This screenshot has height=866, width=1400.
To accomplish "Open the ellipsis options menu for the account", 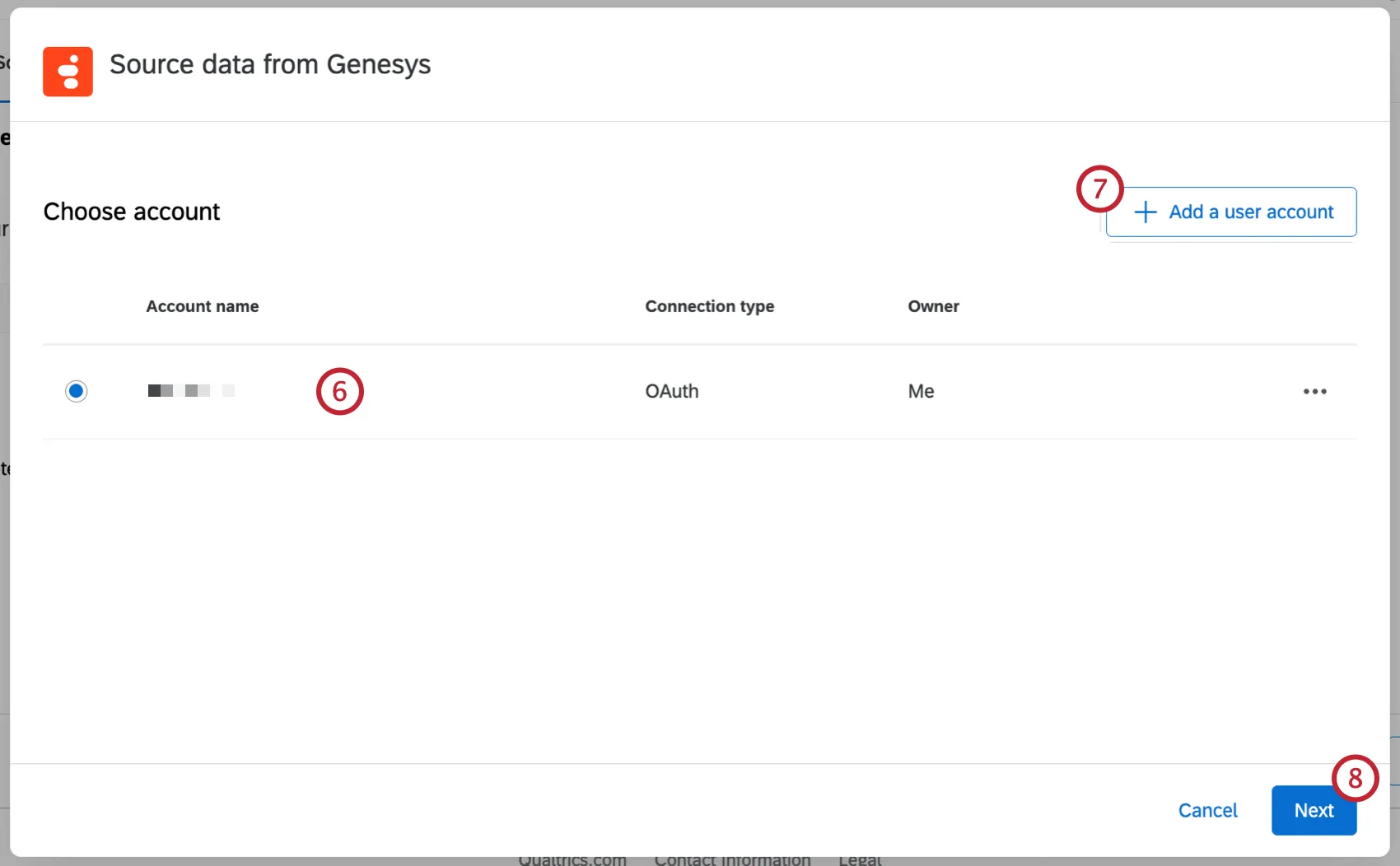I will click(1314, 391).
